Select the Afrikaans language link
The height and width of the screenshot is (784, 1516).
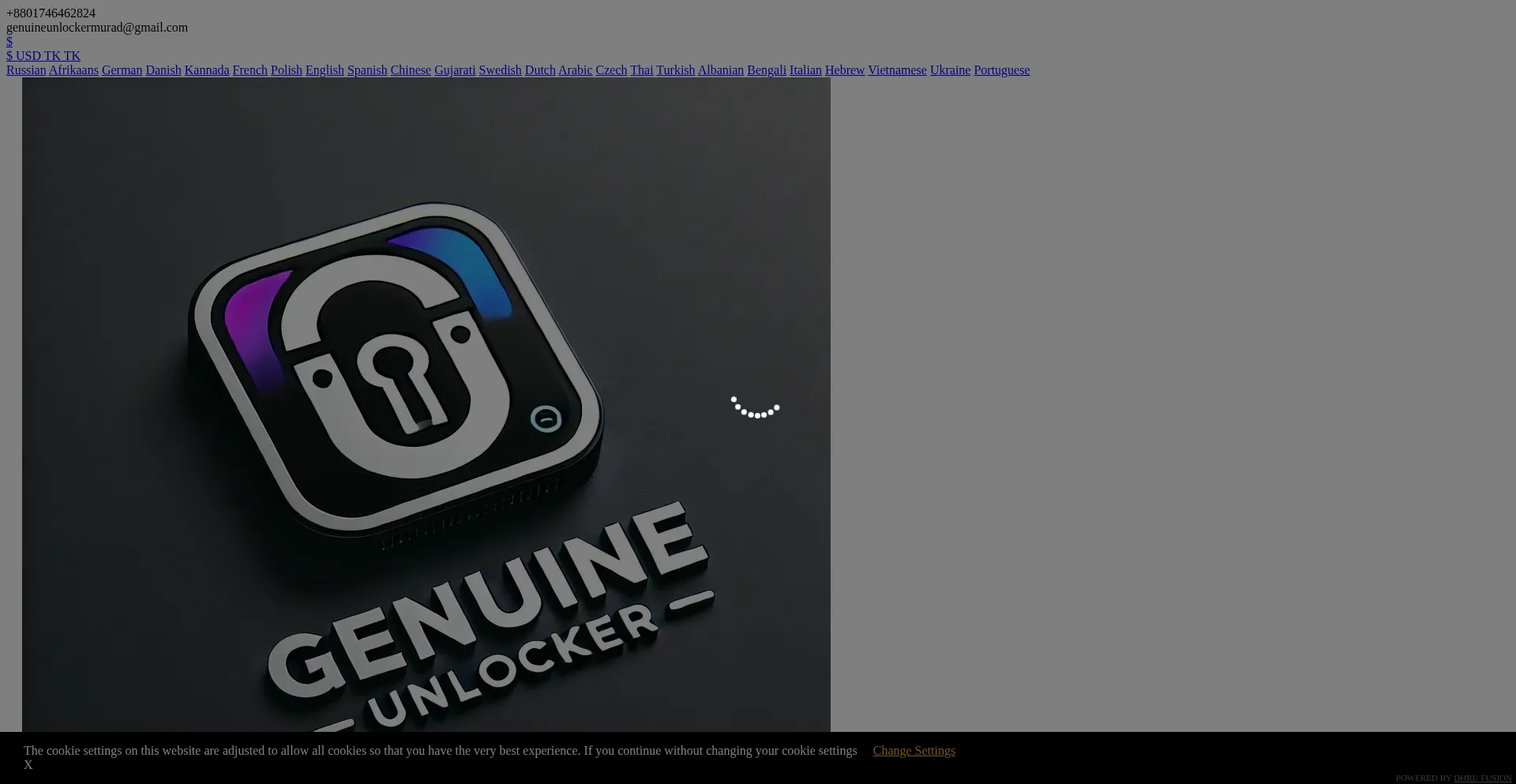coord(73,70)
